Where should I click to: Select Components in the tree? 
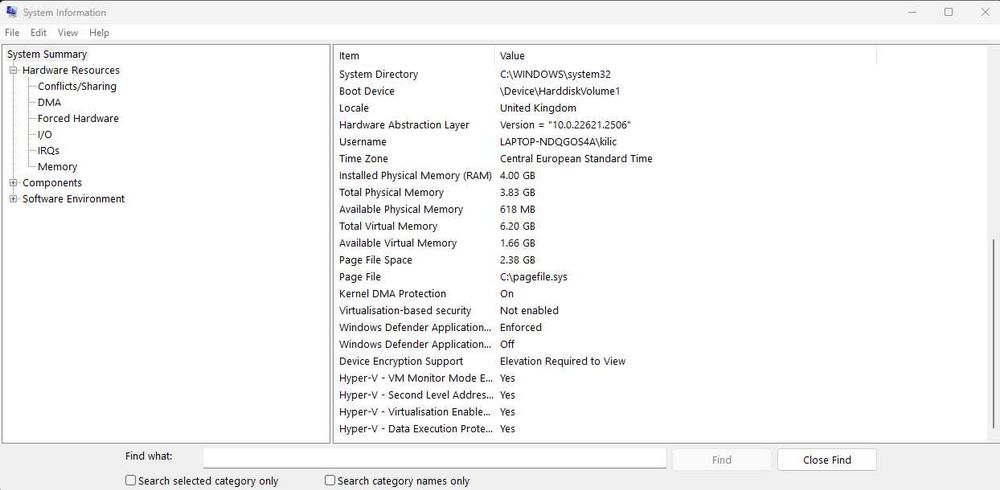click(52, 182)
